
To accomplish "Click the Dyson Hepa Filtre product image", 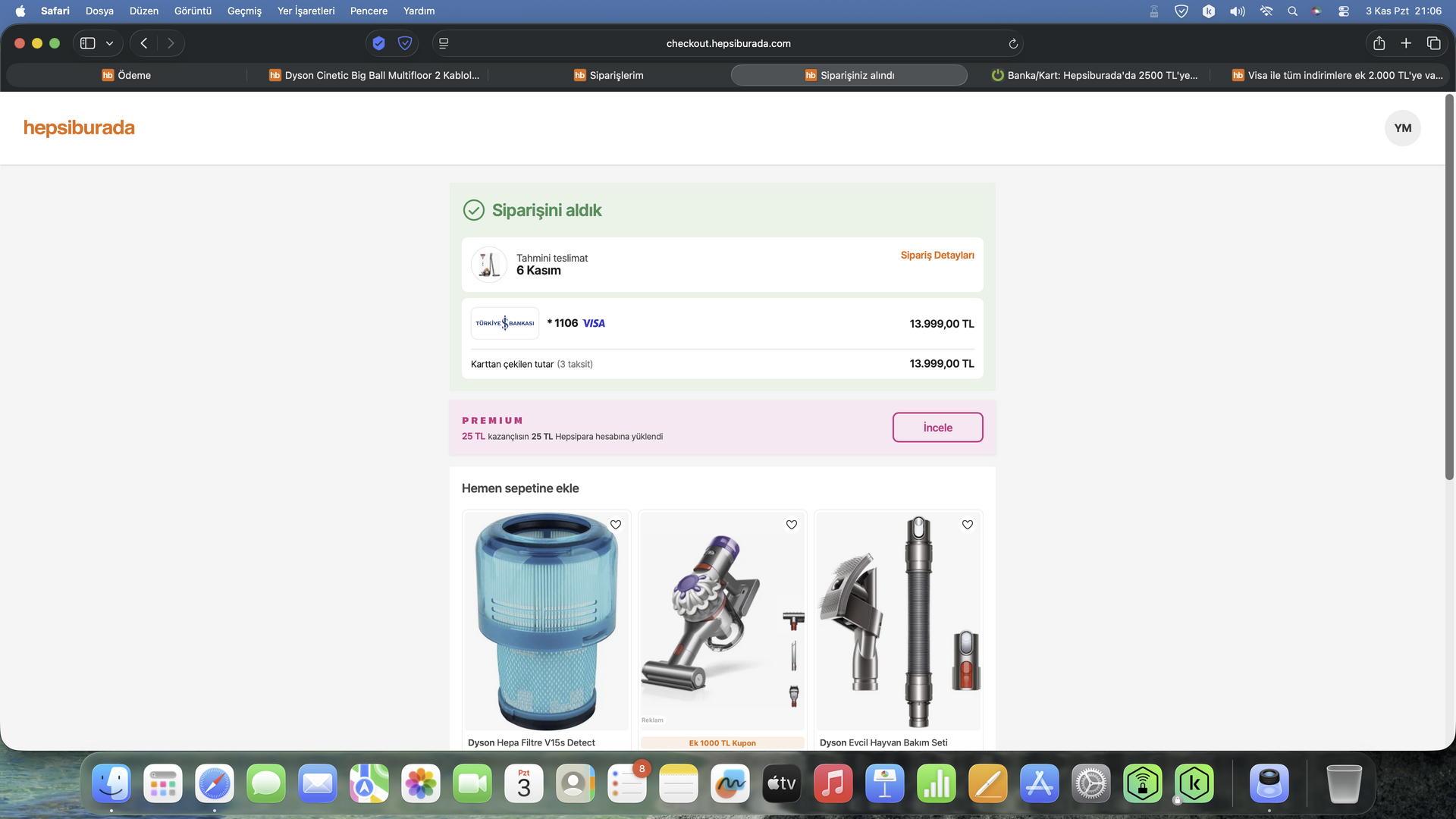I will coord(546,622).
